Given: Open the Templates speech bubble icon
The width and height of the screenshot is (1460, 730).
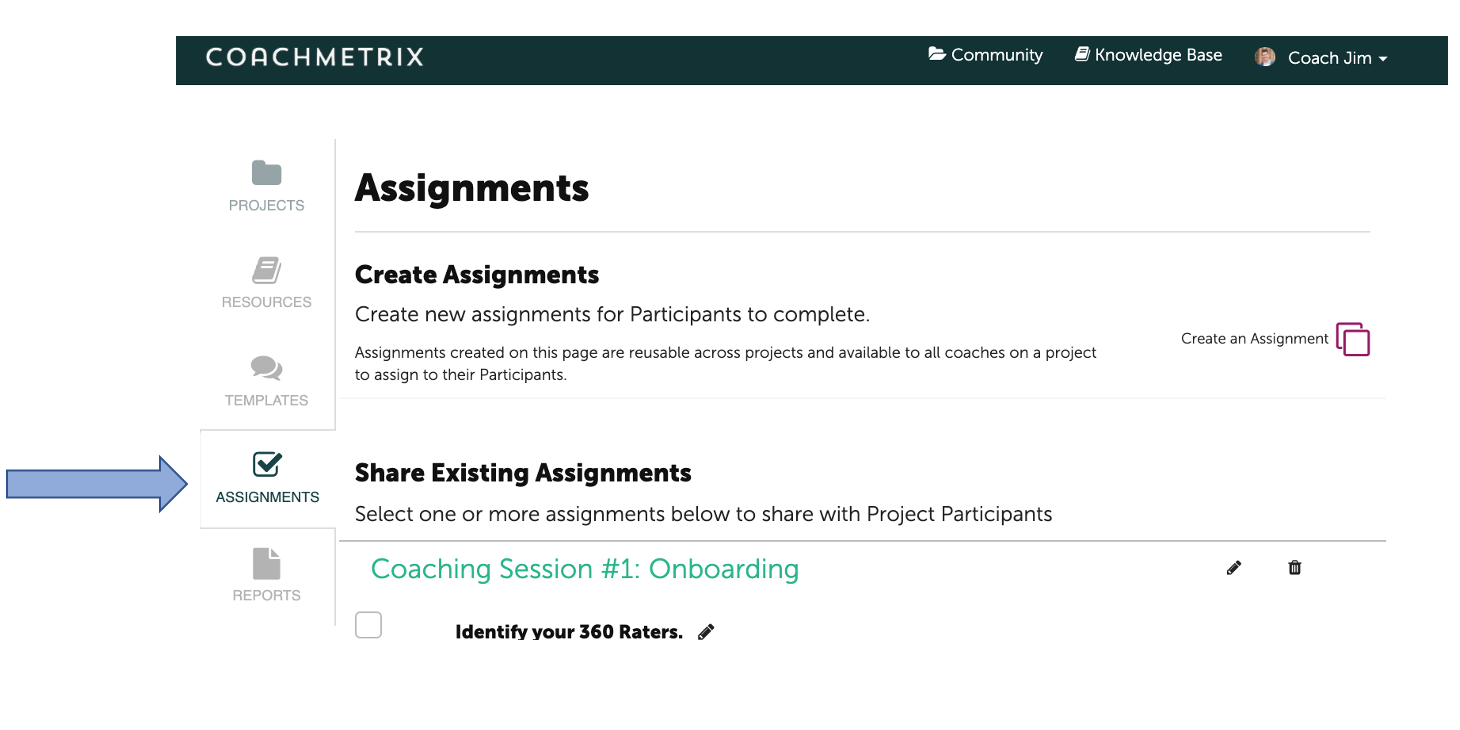Looking at the screenshot, I should point(266,368).
